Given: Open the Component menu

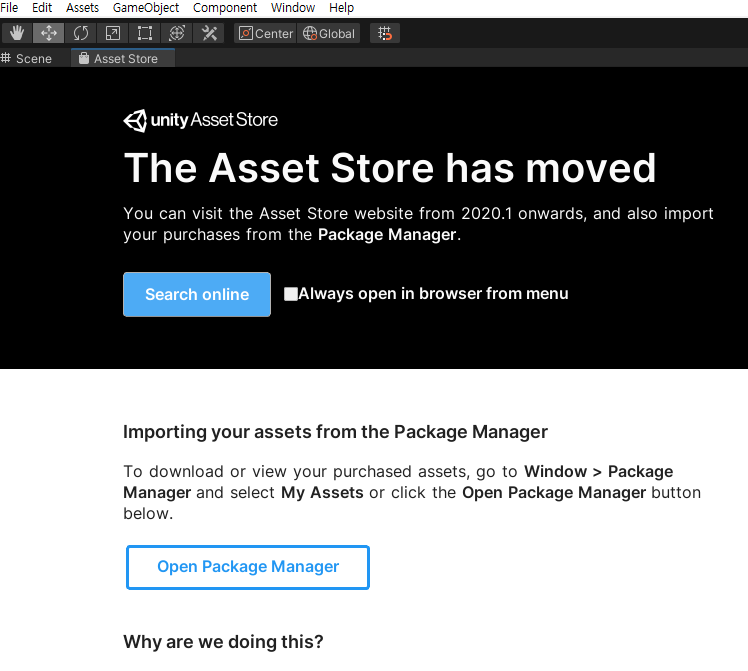Looking at the screenshot, I should click(225, 8).
